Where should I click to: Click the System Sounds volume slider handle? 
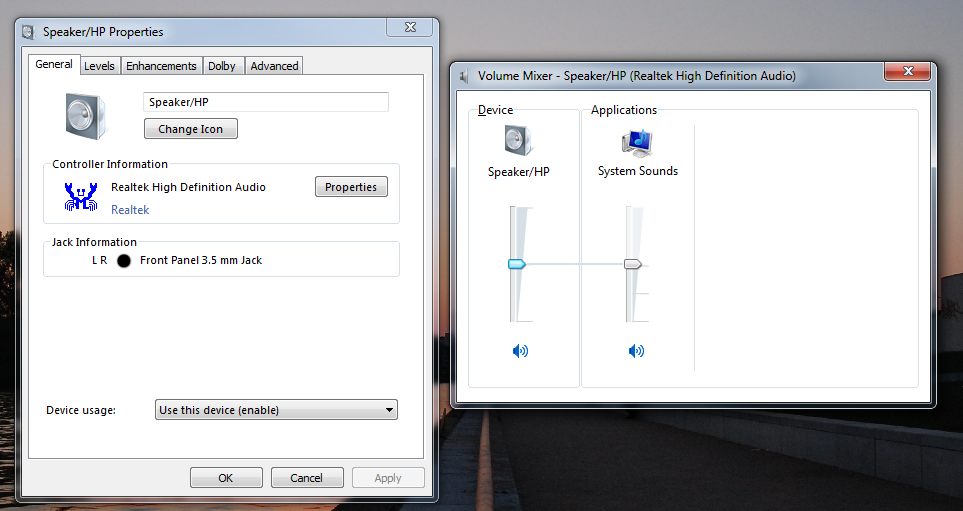(x=633, y=264)
